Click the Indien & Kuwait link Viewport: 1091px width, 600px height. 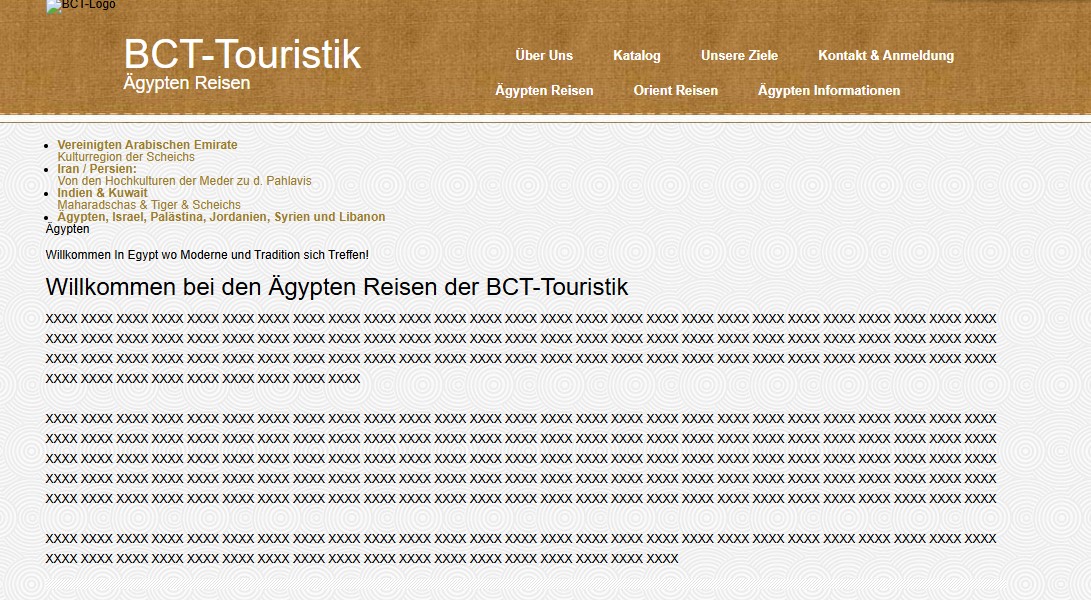[x=102, y=193]
